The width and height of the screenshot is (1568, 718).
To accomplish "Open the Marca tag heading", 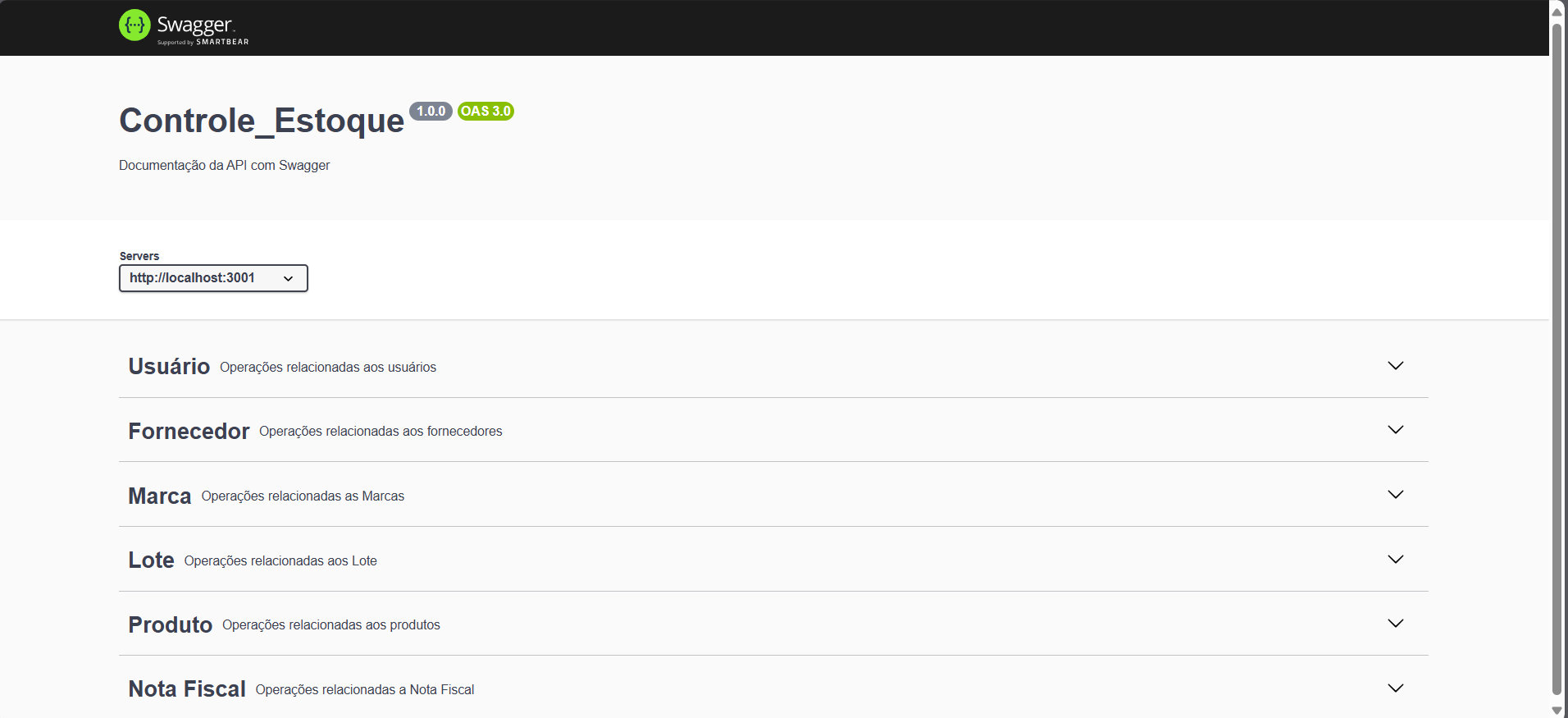I will [160, 496].
